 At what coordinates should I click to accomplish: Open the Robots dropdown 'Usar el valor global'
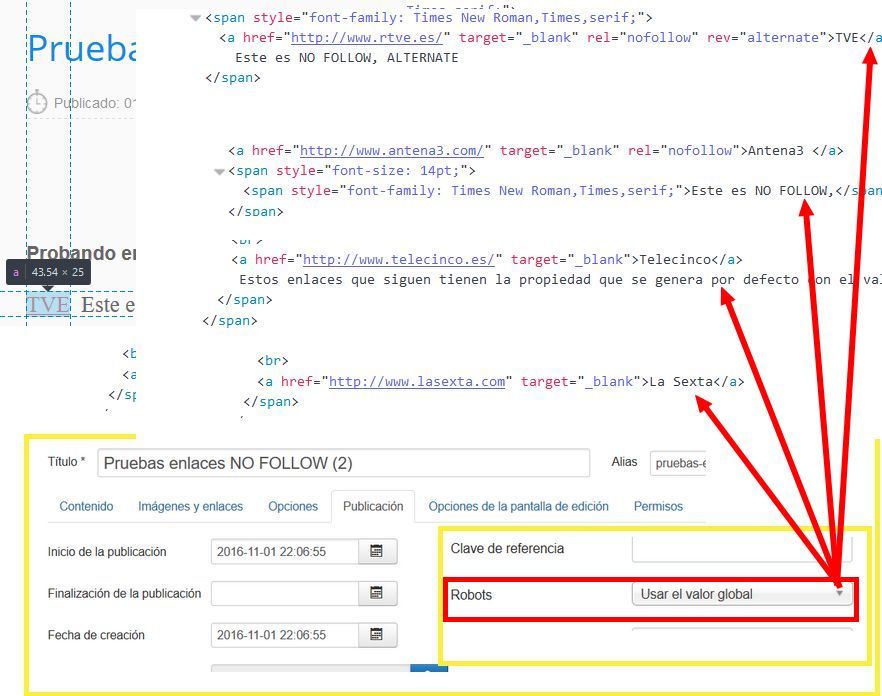[x=741, y=594]
